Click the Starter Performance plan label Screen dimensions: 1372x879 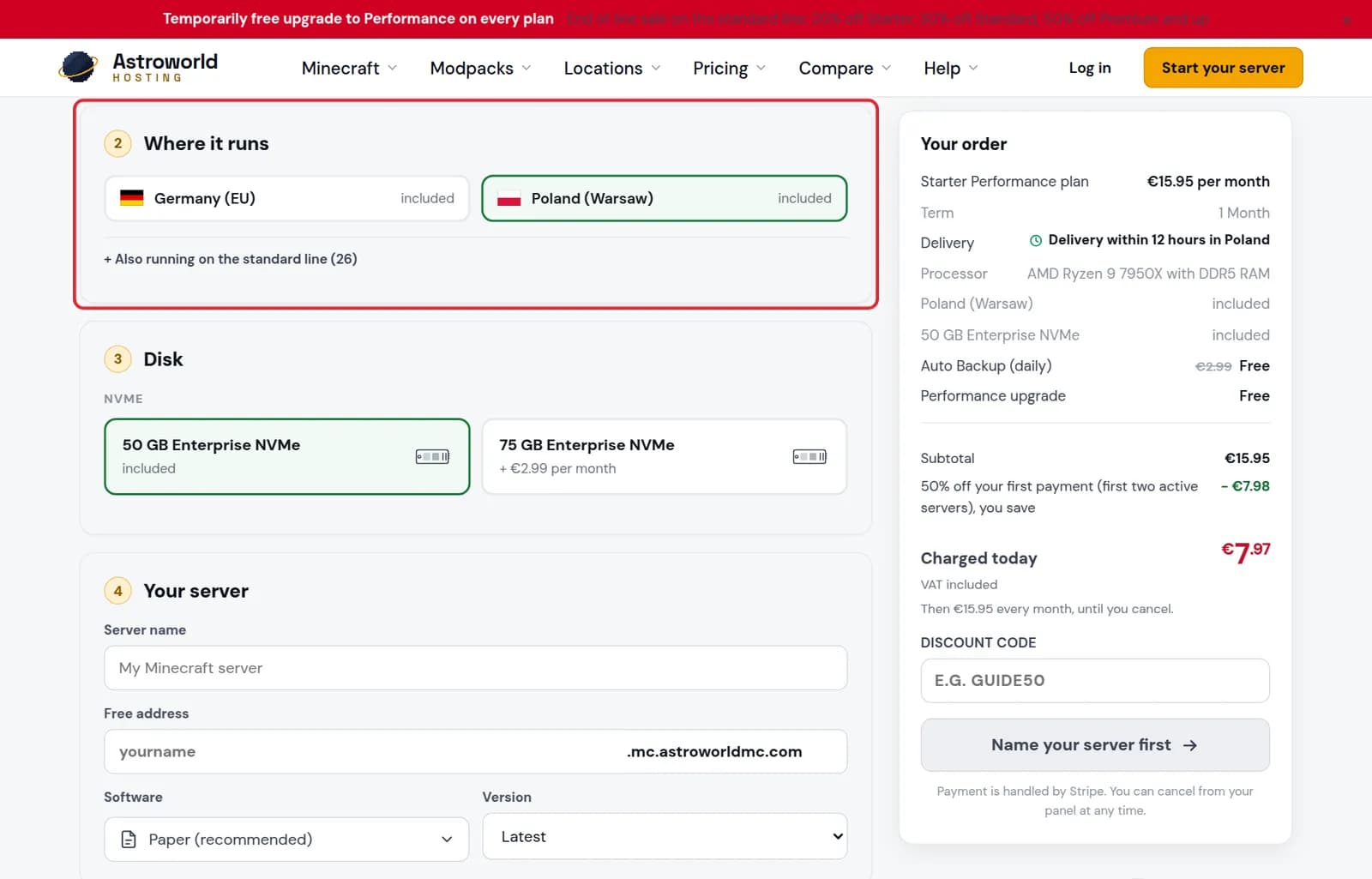point(1004,182)
